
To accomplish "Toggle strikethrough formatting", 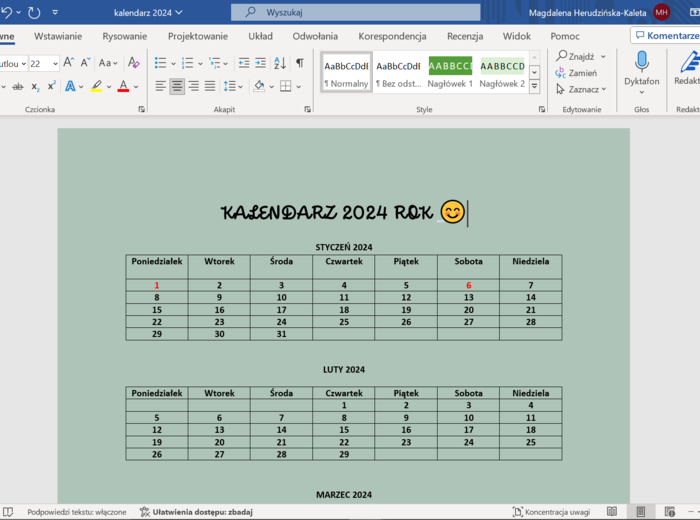I will click(18, 87).
